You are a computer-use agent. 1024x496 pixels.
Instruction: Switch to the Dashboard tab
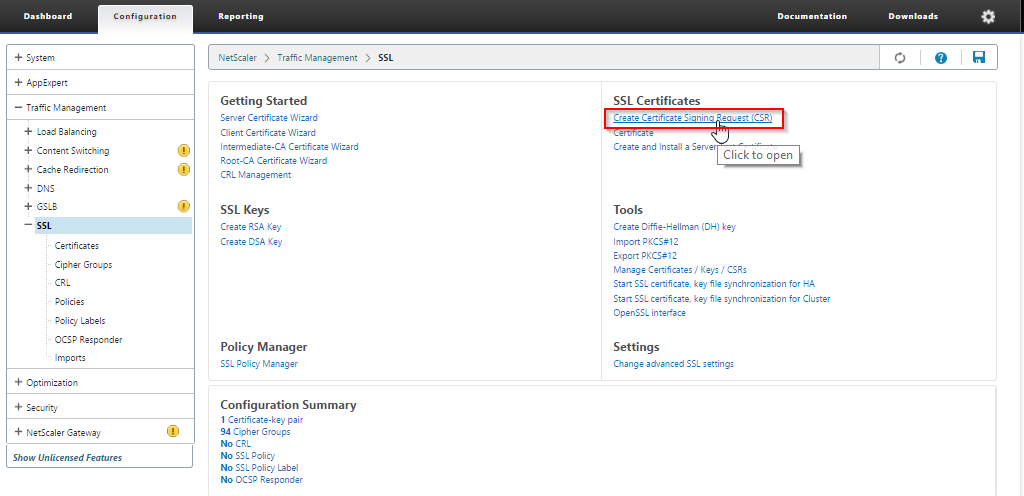click(x=48, y=17)
